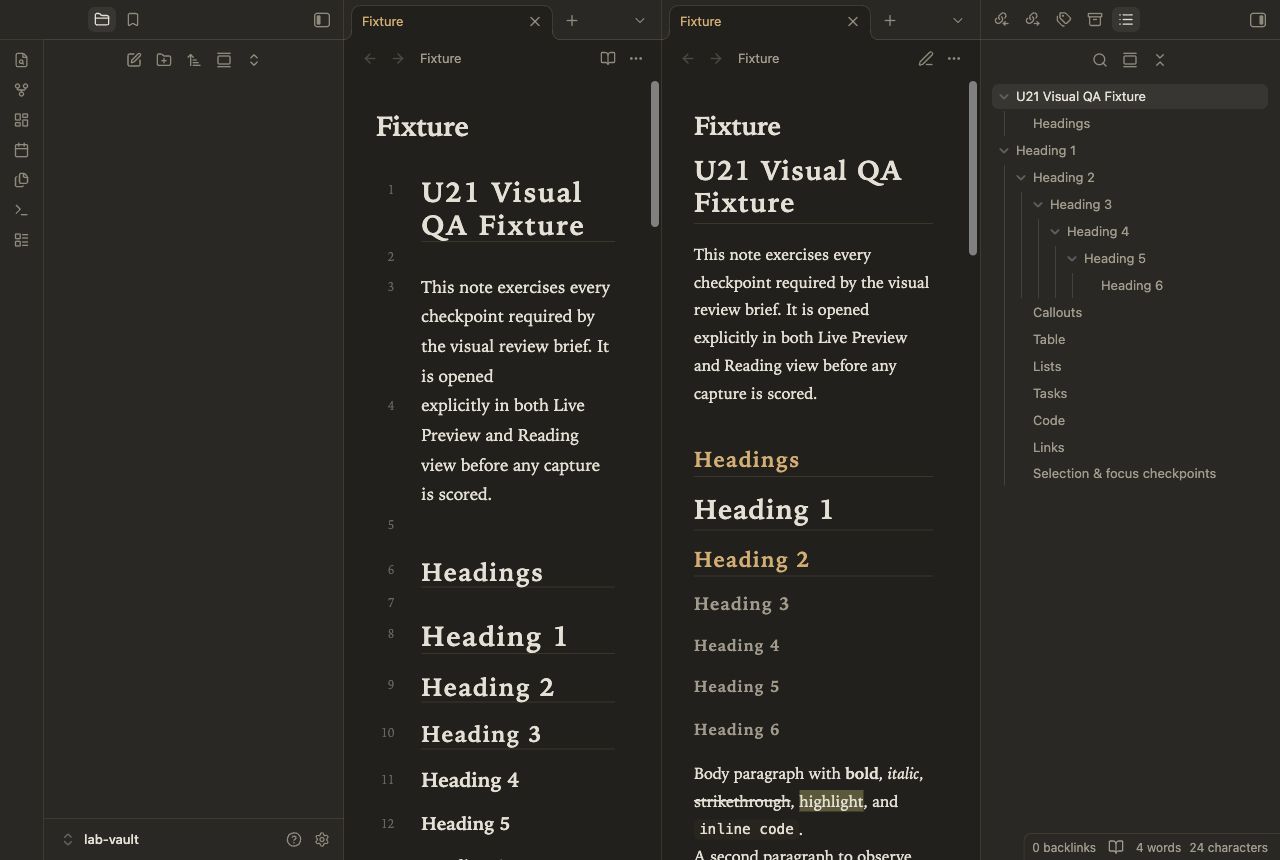This screenshot has height=860, width=1280.
Task: Collapse the Heading 3 outline chevron
Action: 1038,205
